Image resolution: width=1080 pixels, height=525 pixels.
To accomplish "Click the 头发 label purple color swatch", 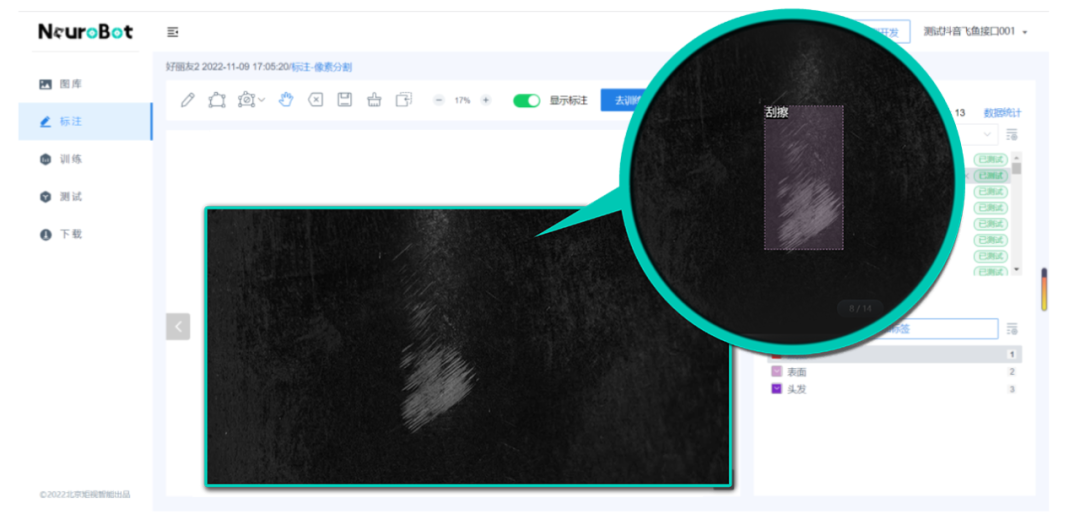I will [x=776, y=389].
